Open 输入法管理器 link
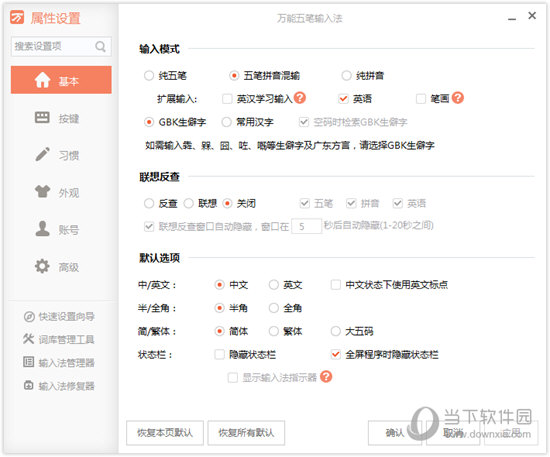550x457 pixels. [x=67, y=363]
